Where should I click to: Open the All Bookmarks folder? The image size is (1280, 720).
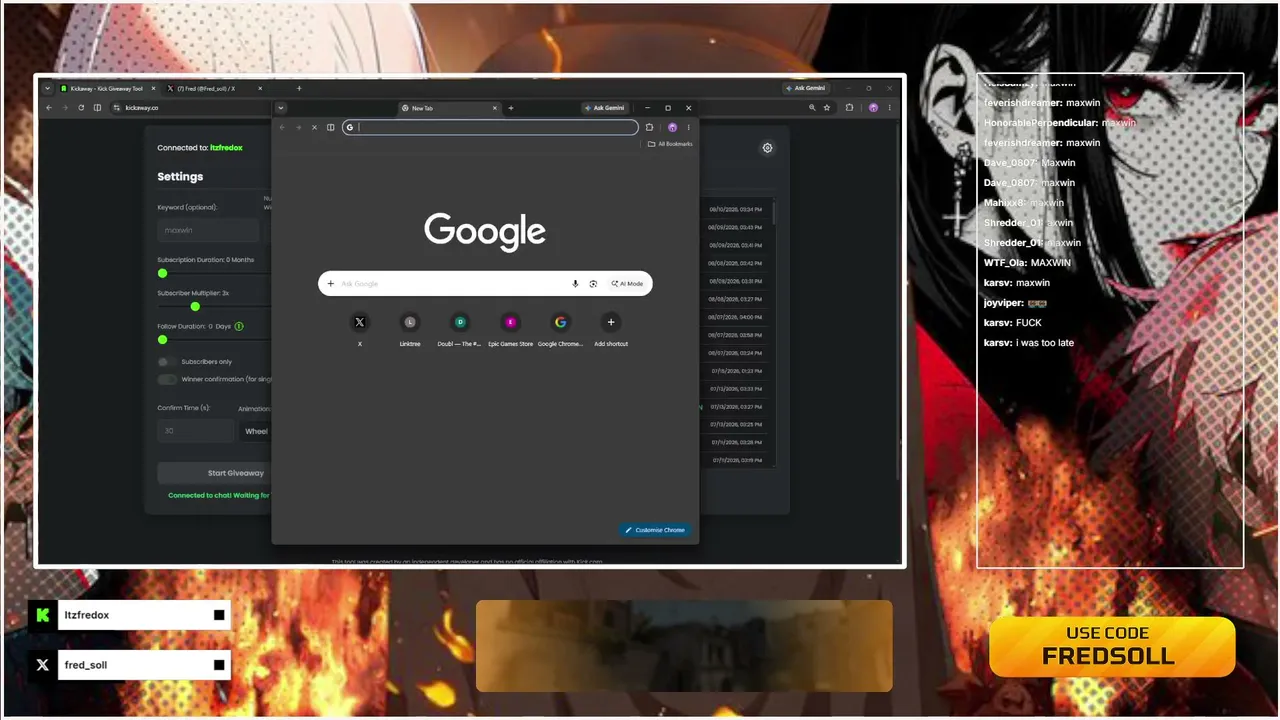coord(670,144)
